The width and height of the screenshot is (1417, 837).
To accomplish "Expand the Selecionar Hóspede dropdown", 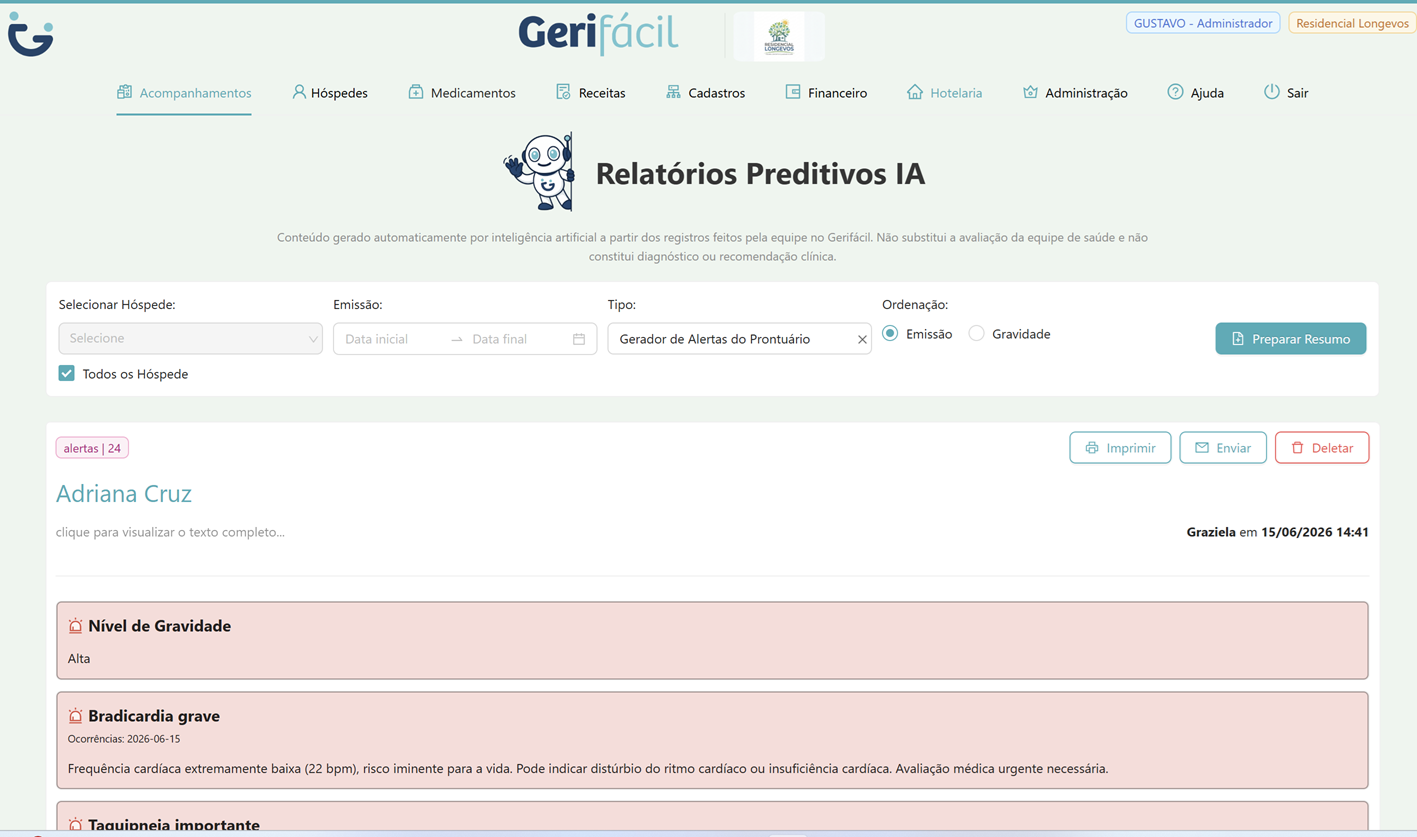I will click(x=190, y=339).
